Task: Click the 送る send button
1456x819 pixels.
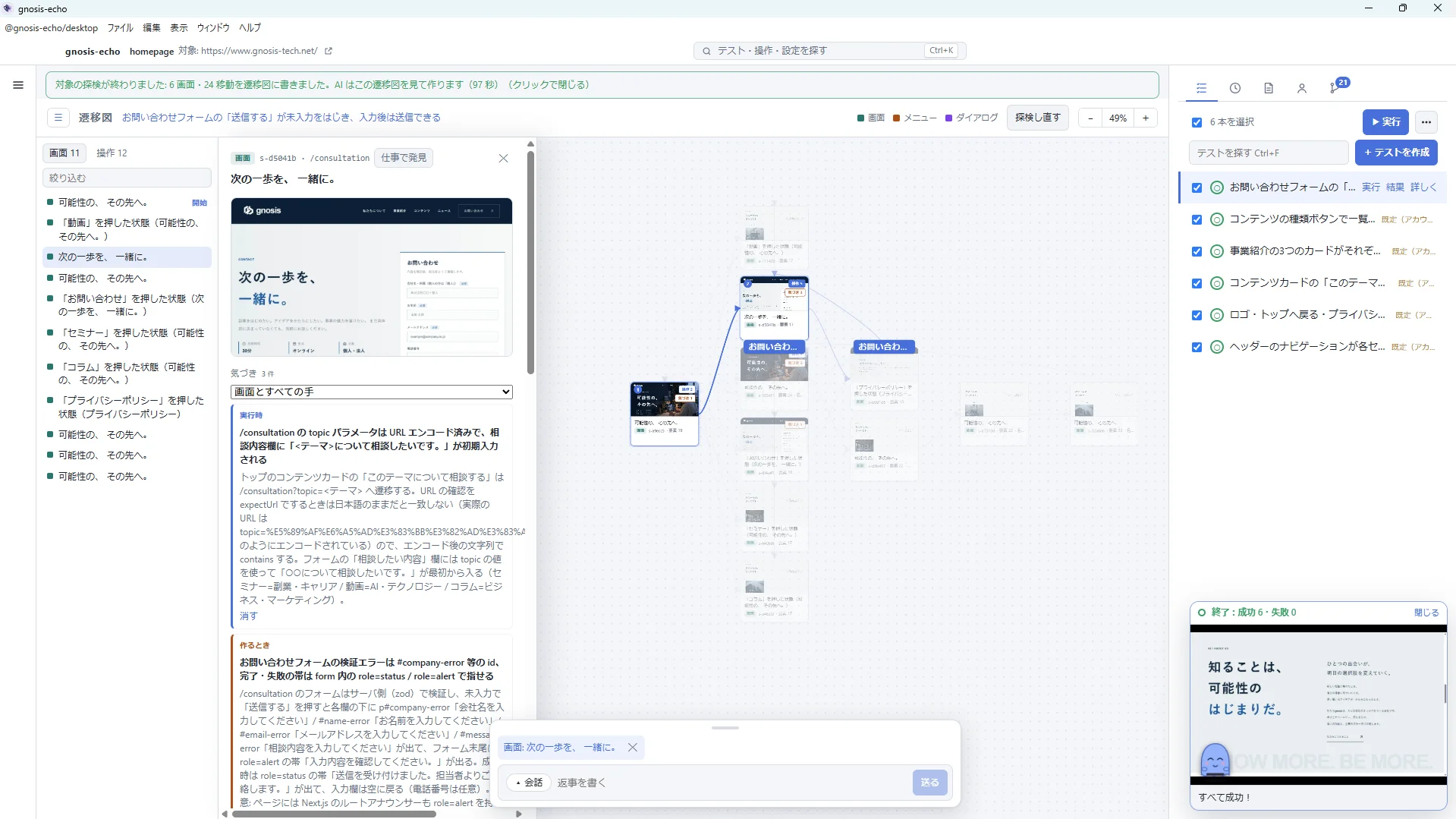Action: coord(930,783)
